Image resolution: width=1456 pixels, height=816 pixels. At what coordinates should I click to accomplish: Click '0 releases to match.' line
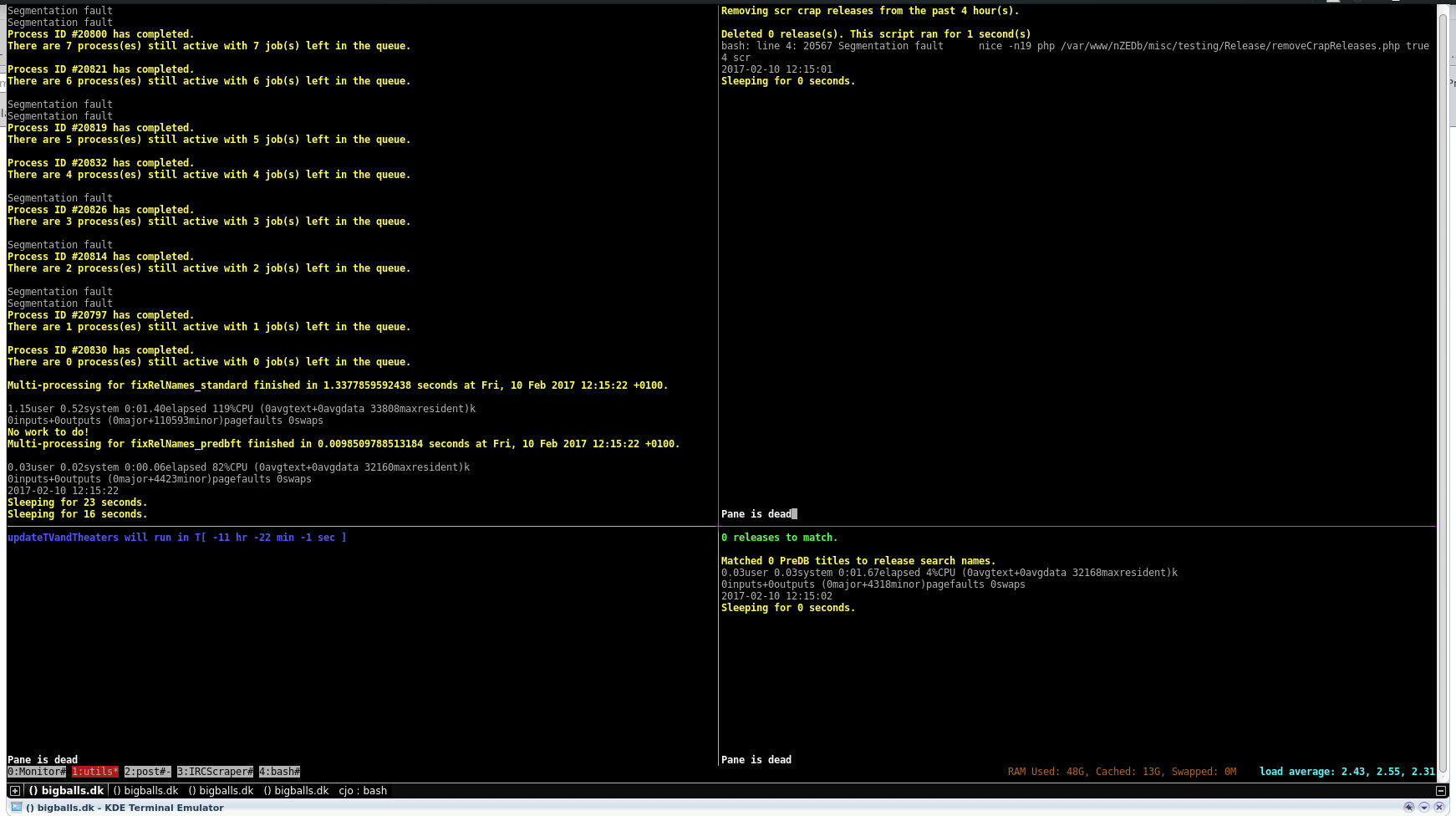tap(780, 538)
